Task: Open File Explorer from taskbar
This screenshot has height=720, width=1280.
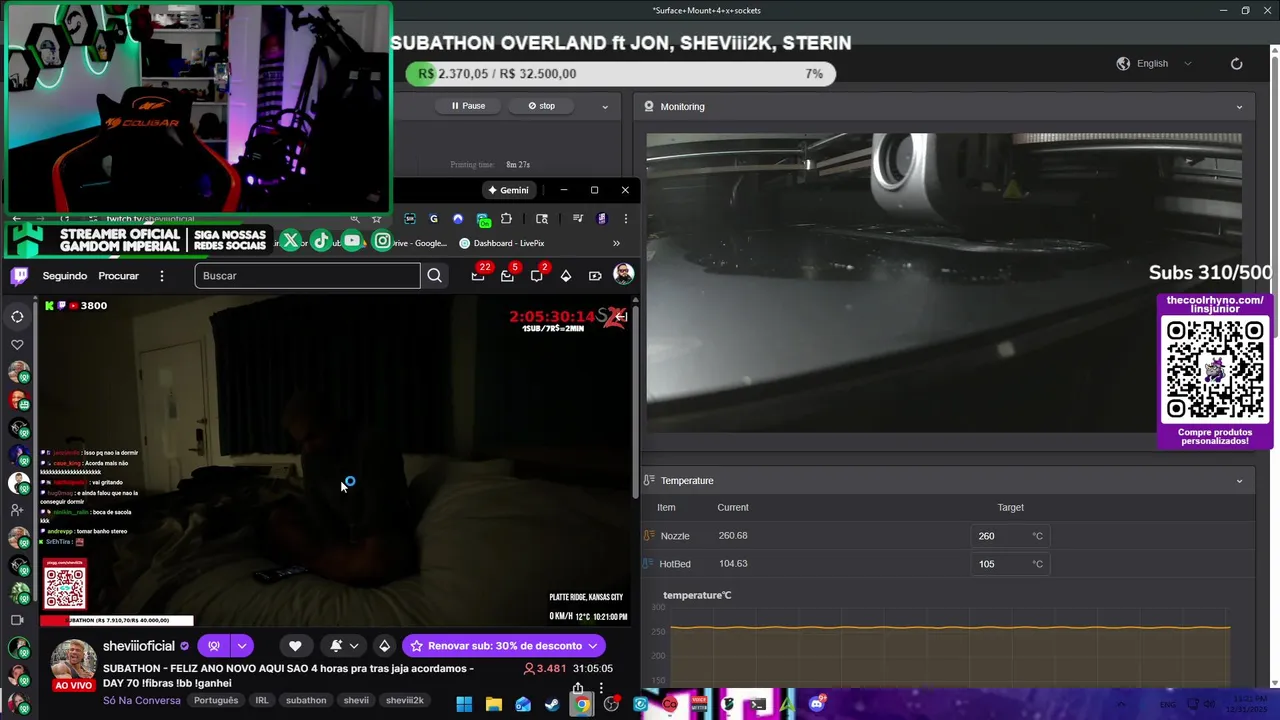Action: point(494,704)
